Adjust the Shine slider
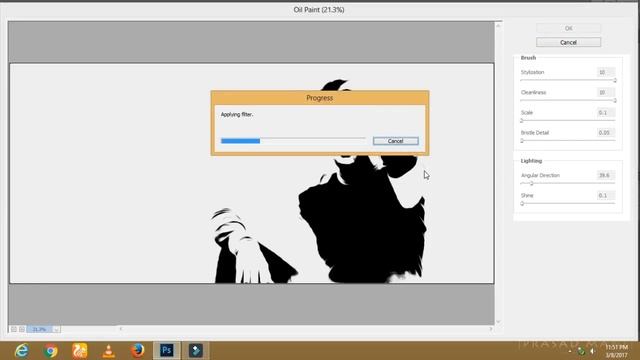 (x=568, y=203)
